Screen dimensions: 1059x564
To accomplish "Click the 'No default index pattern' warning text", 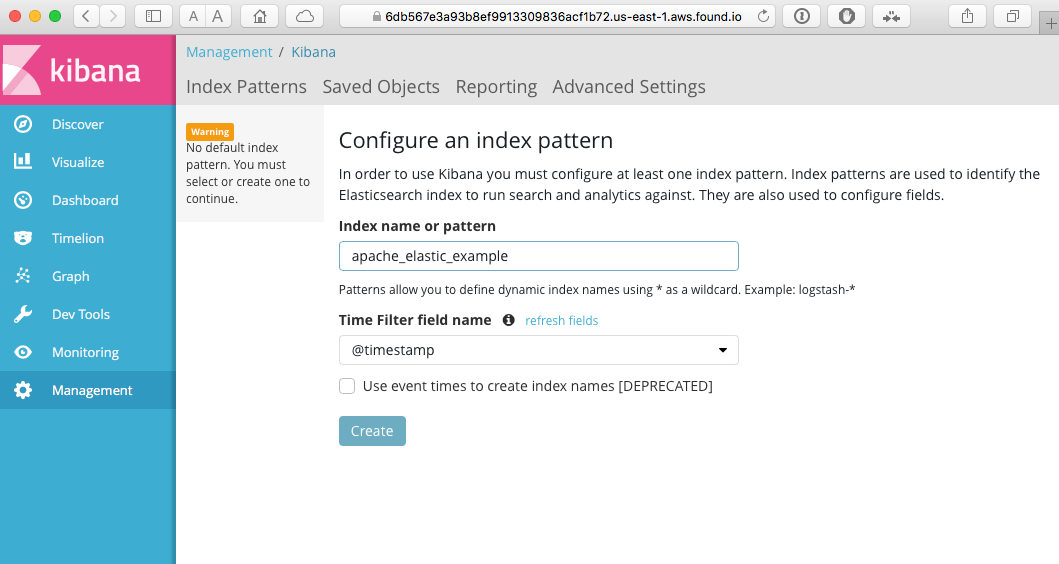I will pyautogui.click(x=248, y=173).
